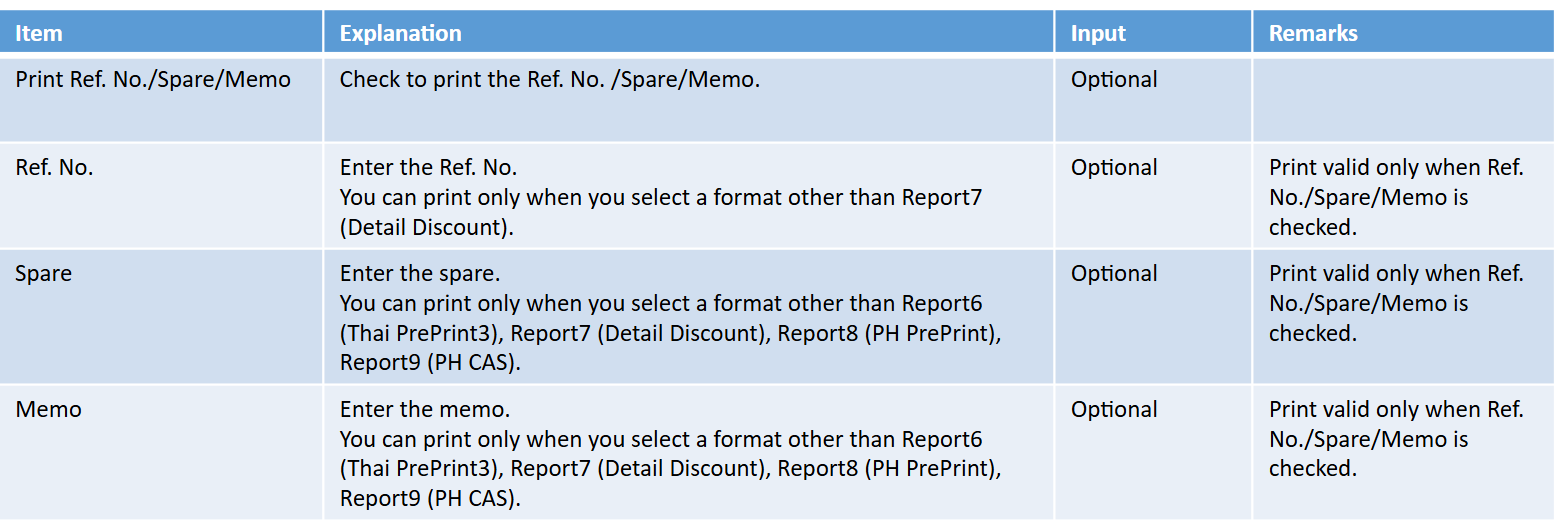This screenshot has height=523, width=1563.
Task: Click Optional in the Memo row
Action: click(1114, 410)
